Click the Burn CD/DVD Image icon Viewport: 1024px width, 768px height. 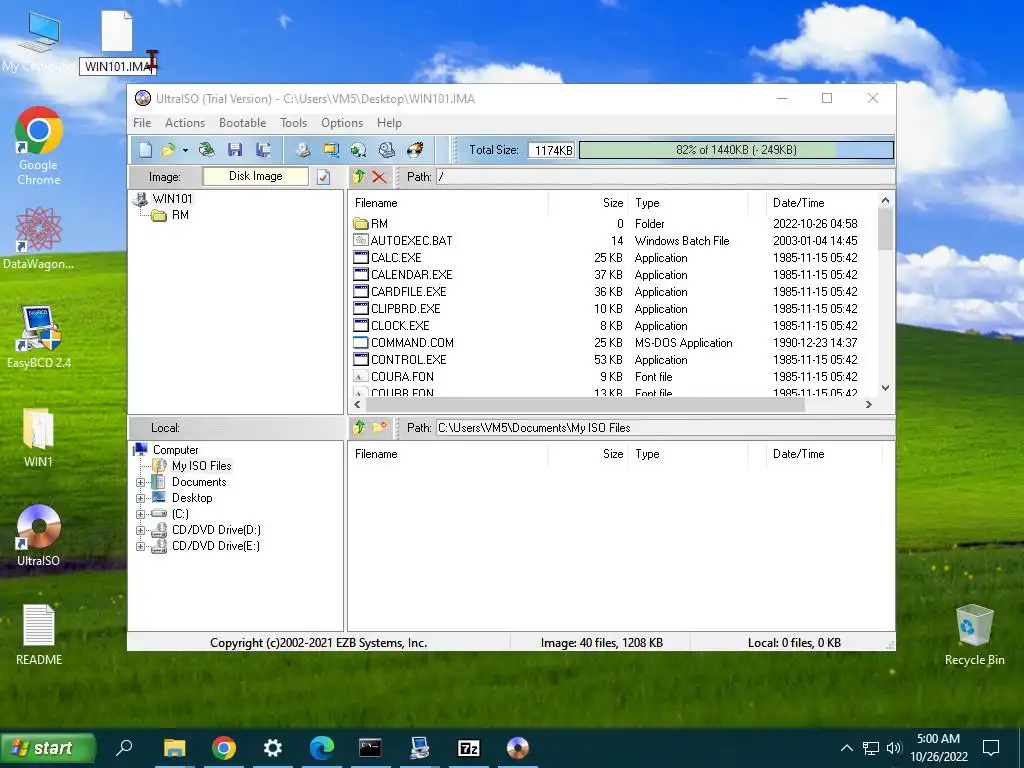pos(415,150)
